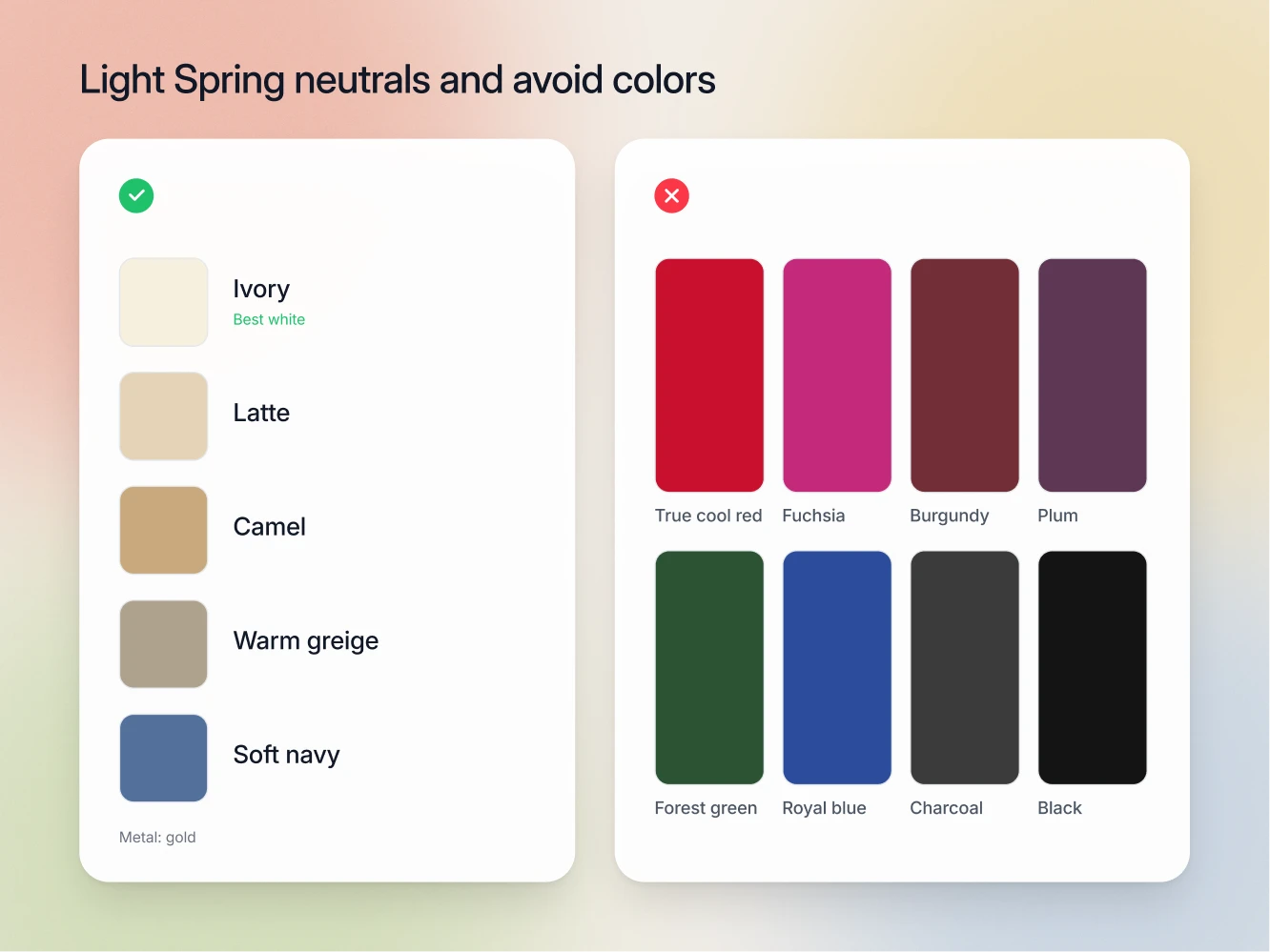This screenshot has width=1270, height=952.
Task: Click the 'Metal: gold' note
Action: [x=157, y=838]
